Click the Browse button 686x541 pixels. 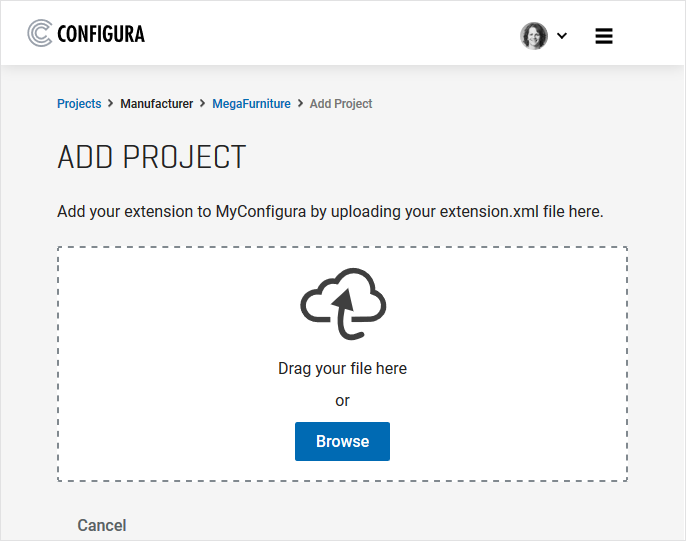pos(342,441)
